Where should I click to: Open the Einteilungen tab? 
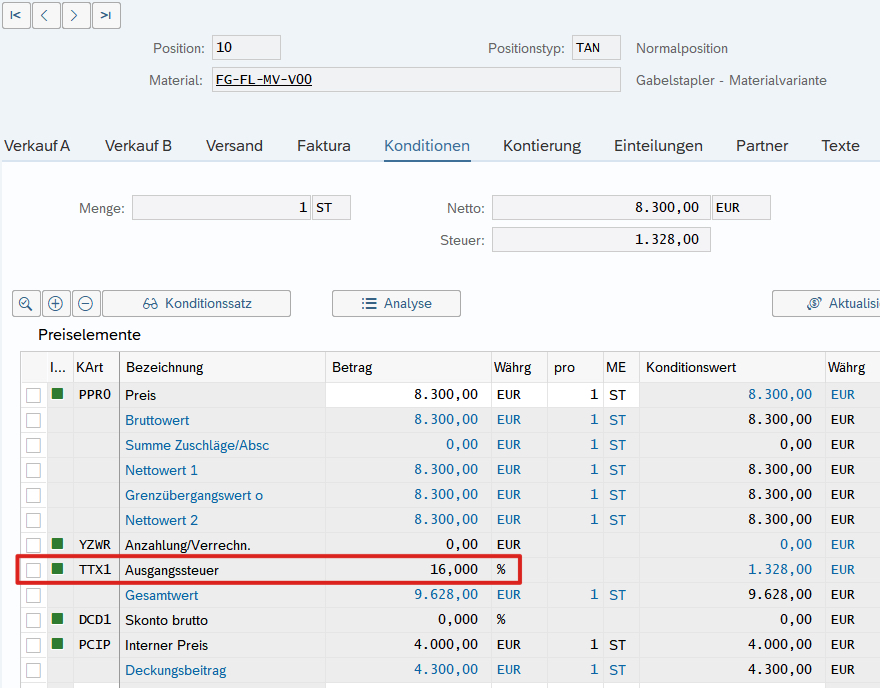658,146
